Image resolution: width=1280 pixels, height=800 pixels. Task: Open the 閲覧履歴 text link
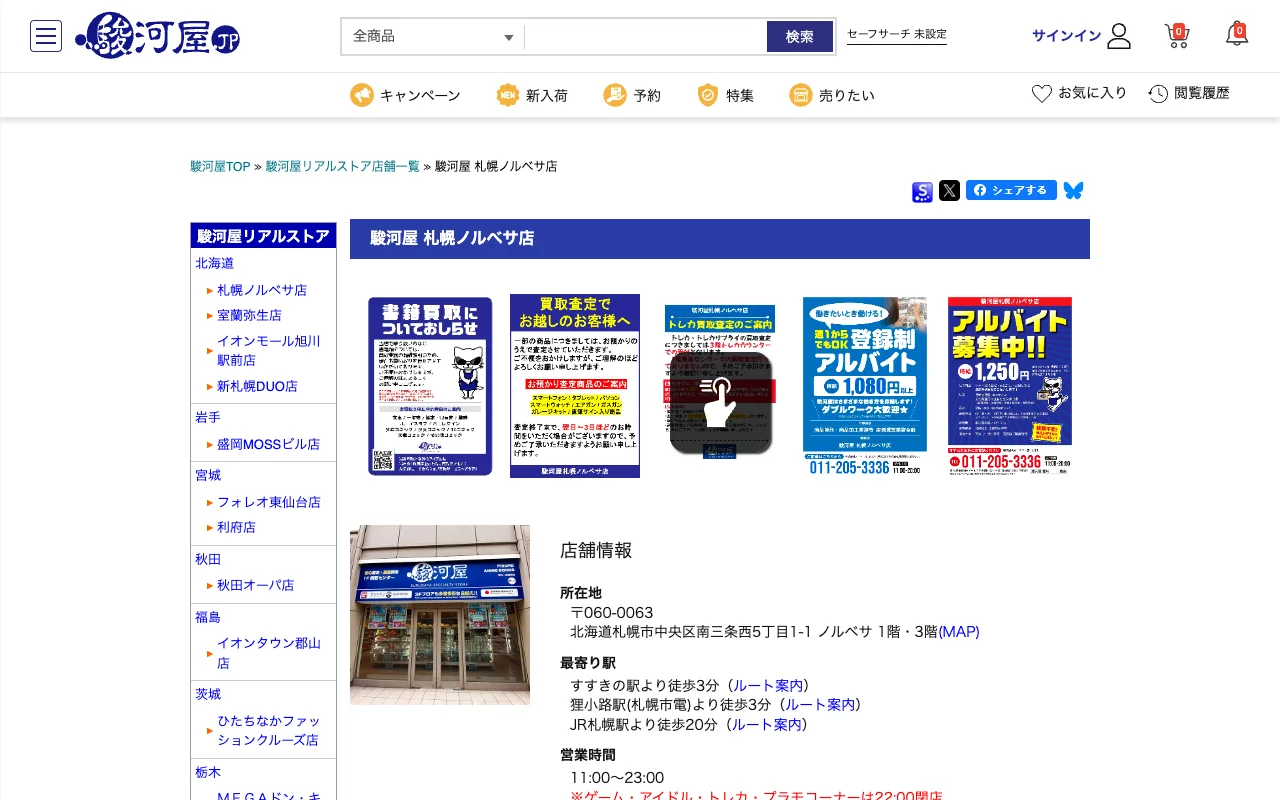[1202, 93]
